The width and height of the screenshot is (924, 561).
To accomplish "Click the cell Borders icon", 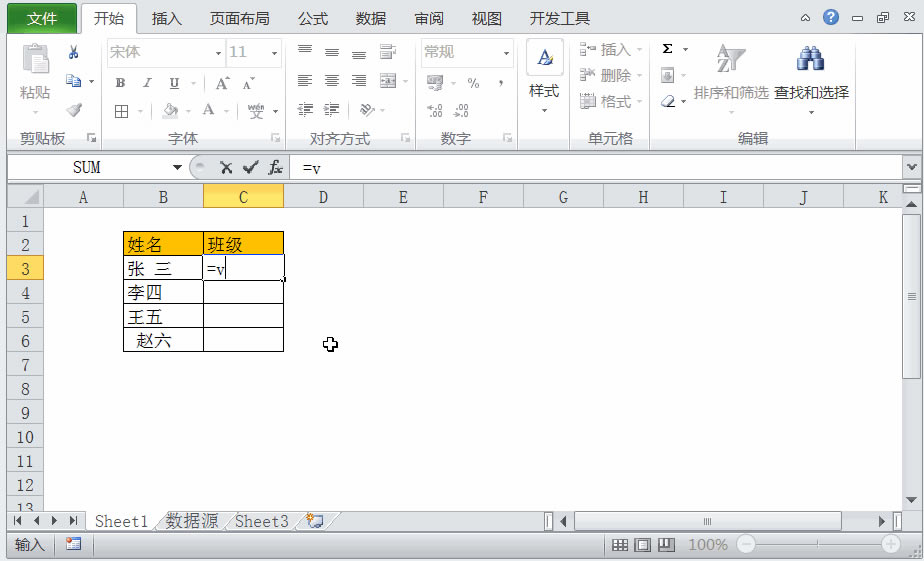I will [x=121, y=111].
